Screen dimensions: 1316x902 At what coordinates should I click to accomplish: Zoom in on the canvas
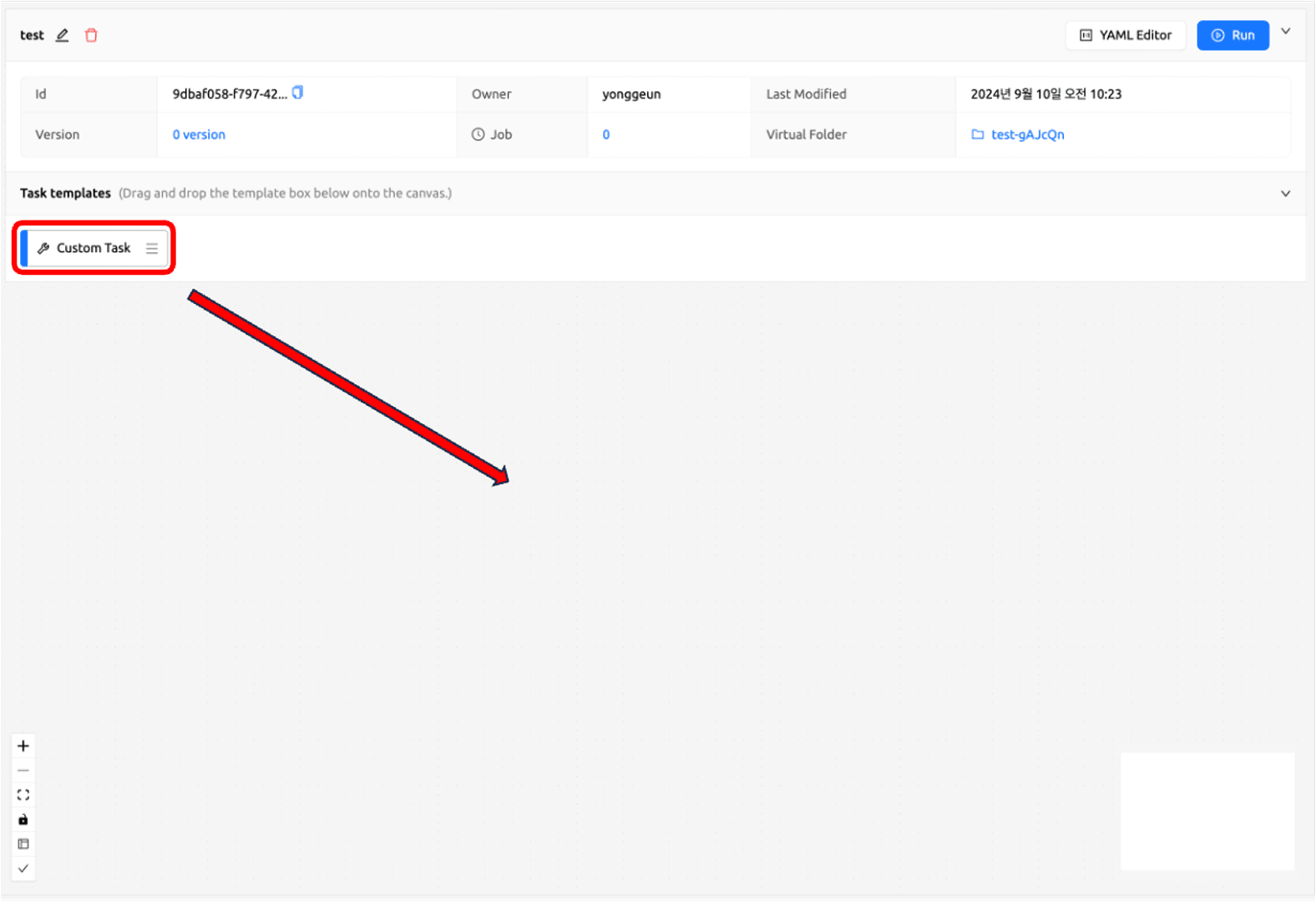point(23,746)
